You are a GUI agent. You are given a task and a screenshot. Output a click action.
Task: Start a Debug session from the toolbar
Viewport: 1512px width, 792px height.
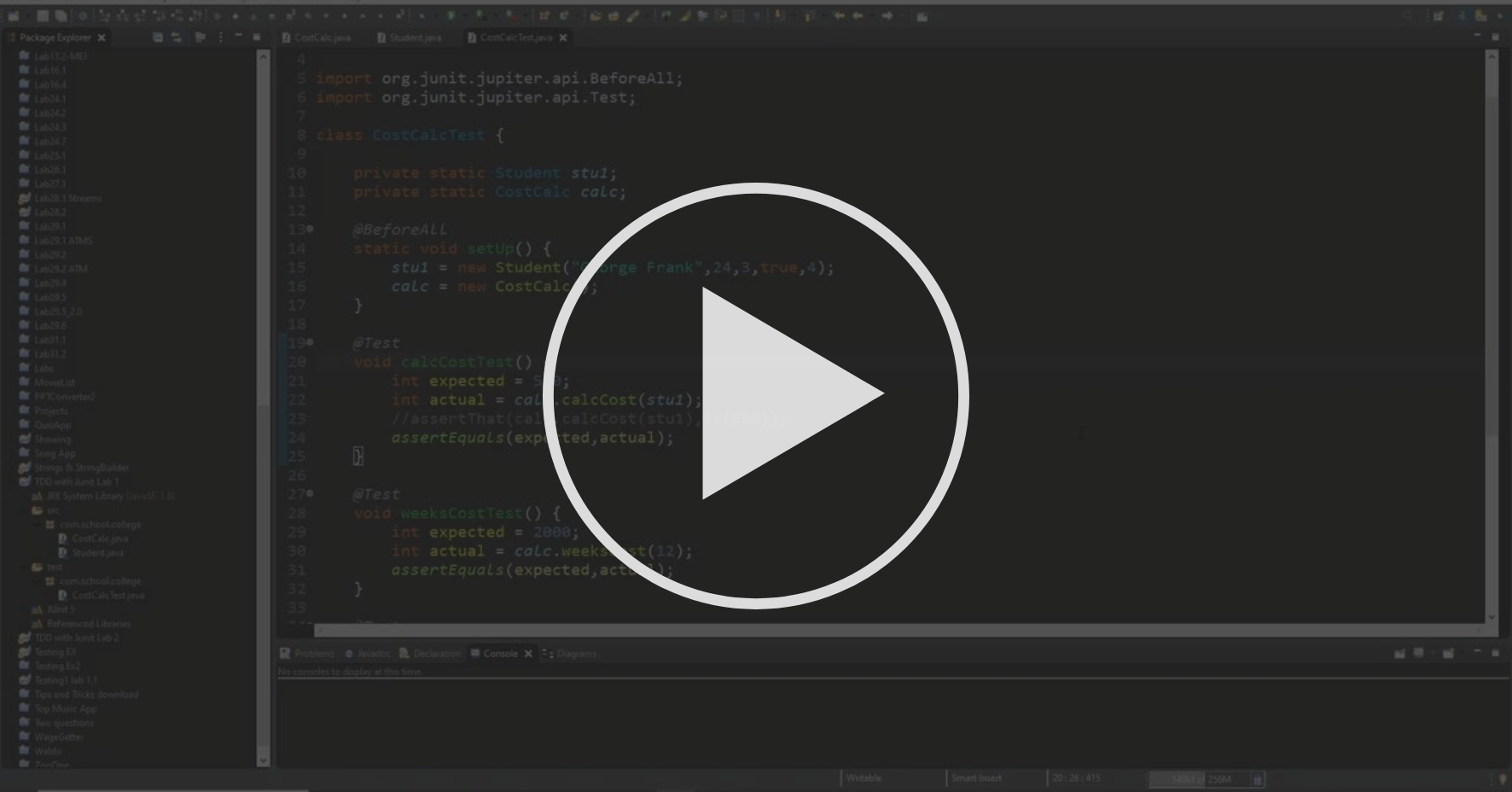coord(421,15)
